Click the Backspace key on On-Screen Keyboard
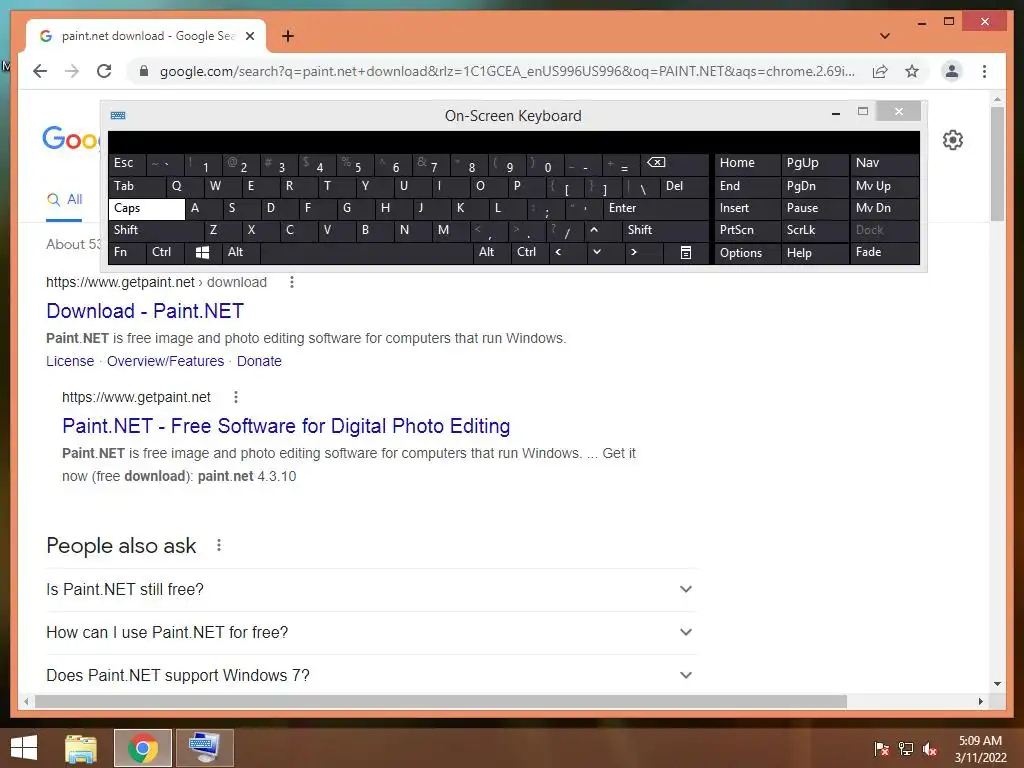 coord(675,163)
